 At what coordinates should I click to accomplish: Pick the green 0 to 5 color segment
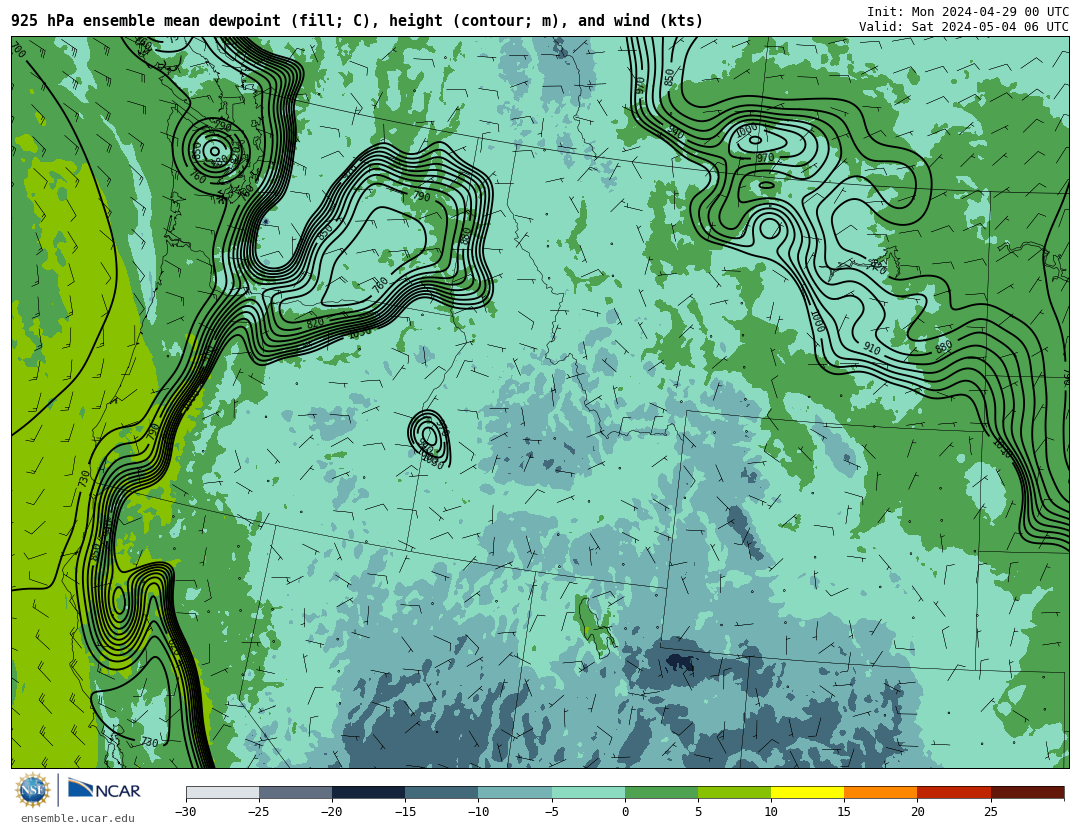pyautogui.click(x=661, y=793)
